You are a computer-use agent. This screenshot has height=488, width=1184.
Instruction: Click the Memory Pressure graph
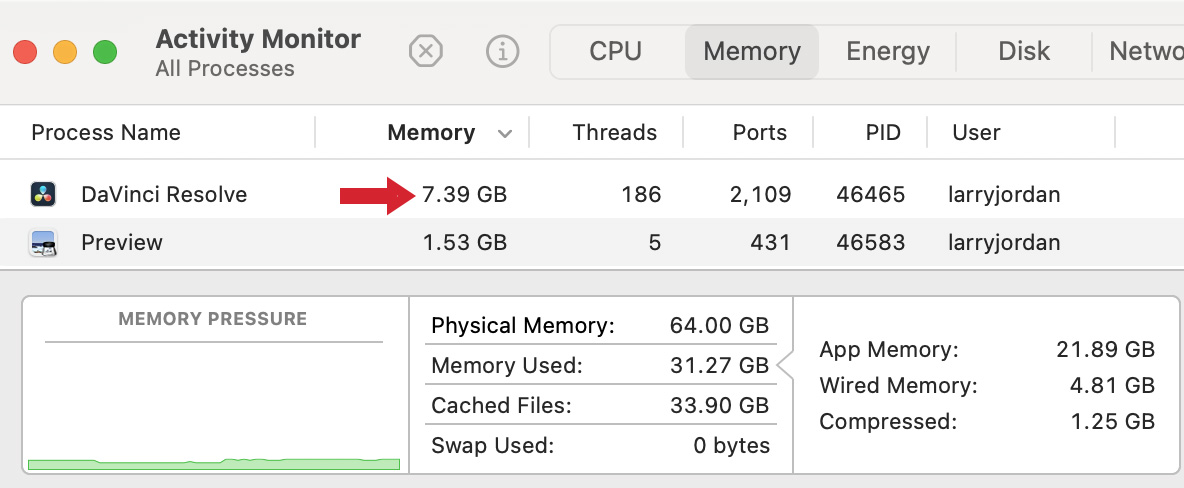pyautogui.click(x=213, y=400)
